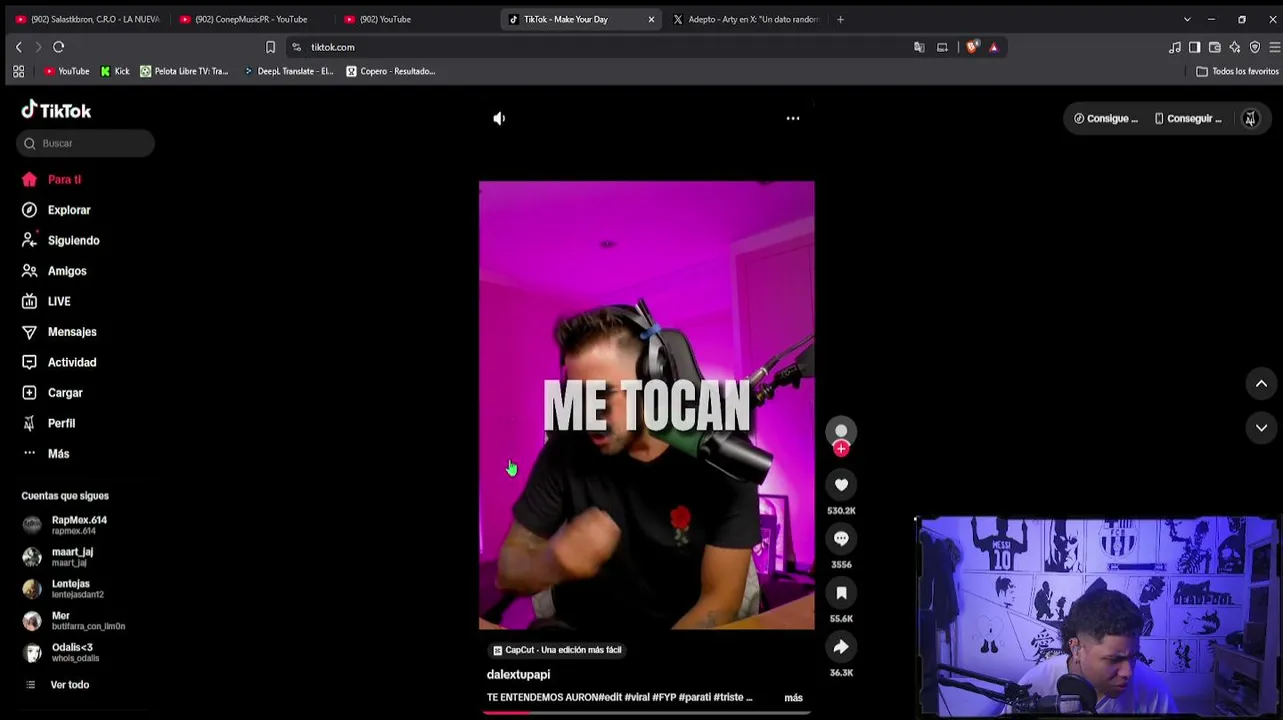Click the Conseguir app button
The image size is (1283, 720).
tap(1188, 118)
